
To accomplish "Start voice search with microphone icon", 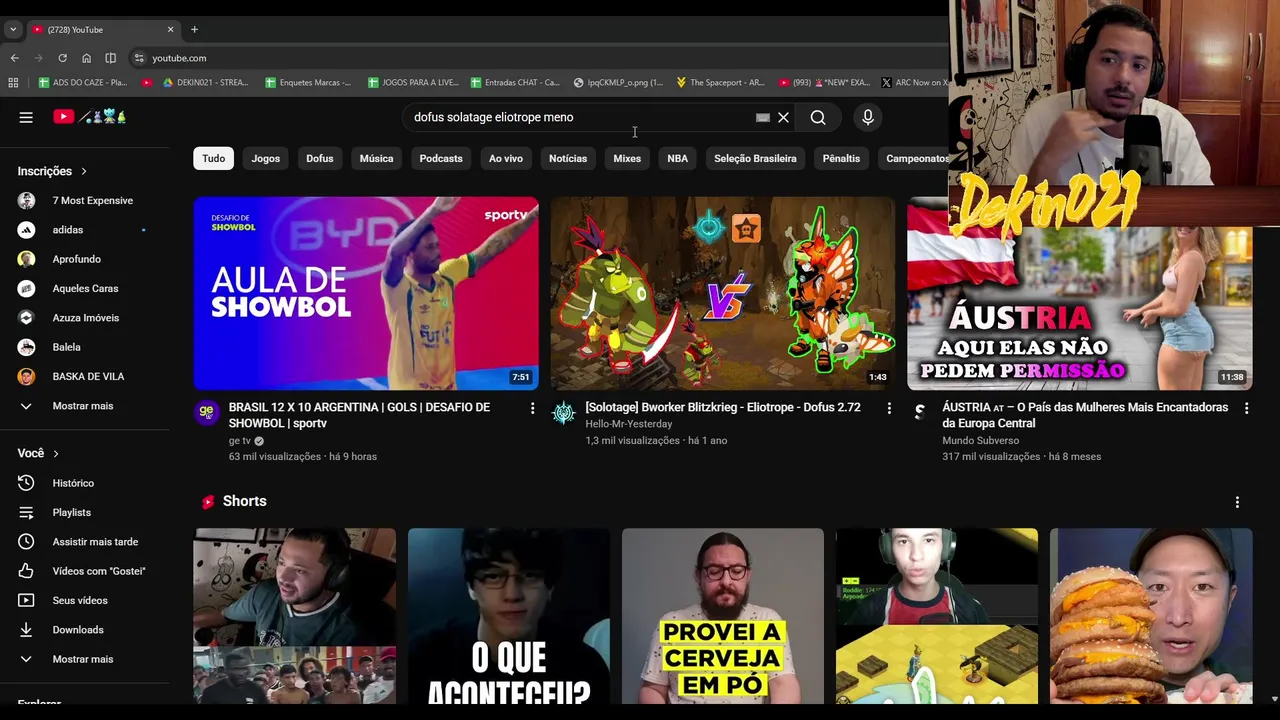I will tap(868, 117).
